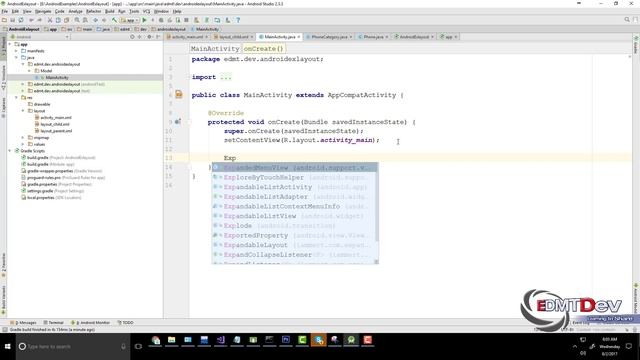Expand the values folder
The image size is (640, 360).
tap(23, 144)
